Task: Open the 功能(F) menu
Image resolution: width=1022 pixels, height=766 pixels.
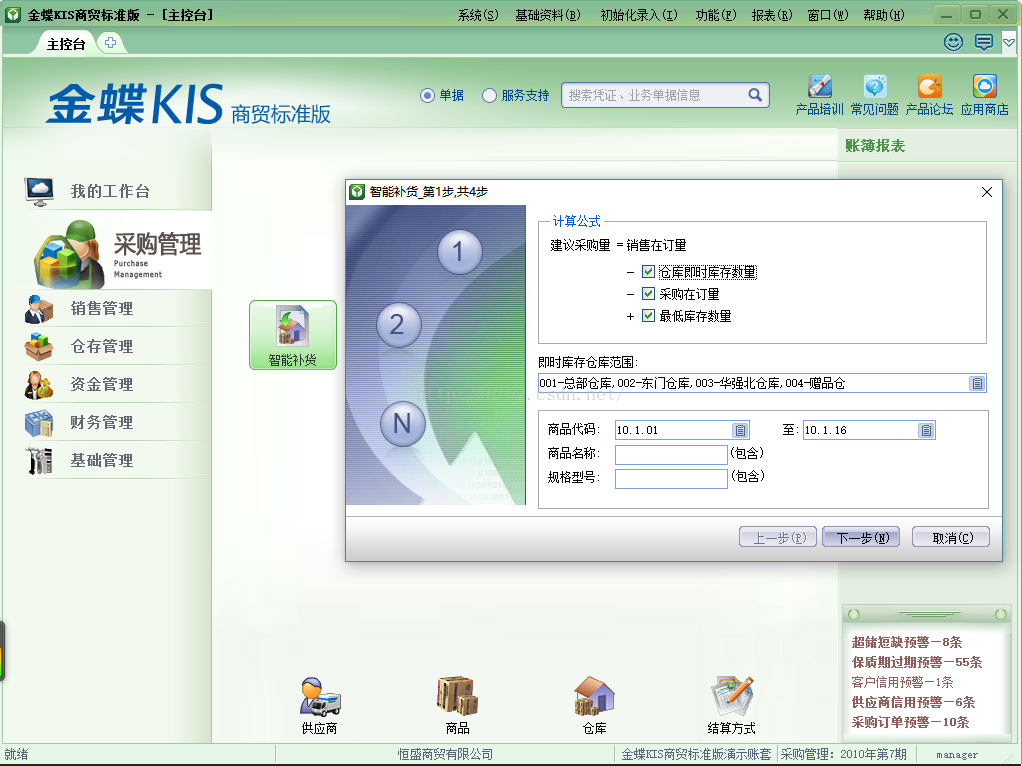Action: (716, 15)
